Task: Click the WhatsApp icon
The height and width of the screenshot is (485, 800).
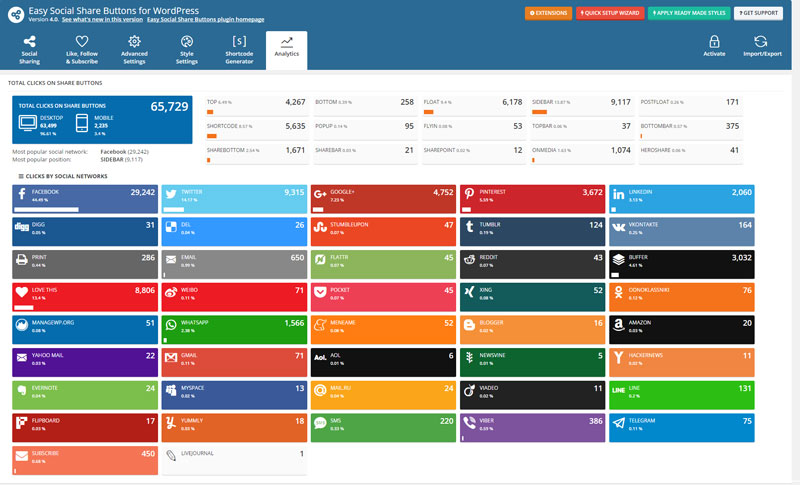Action: 171,324
